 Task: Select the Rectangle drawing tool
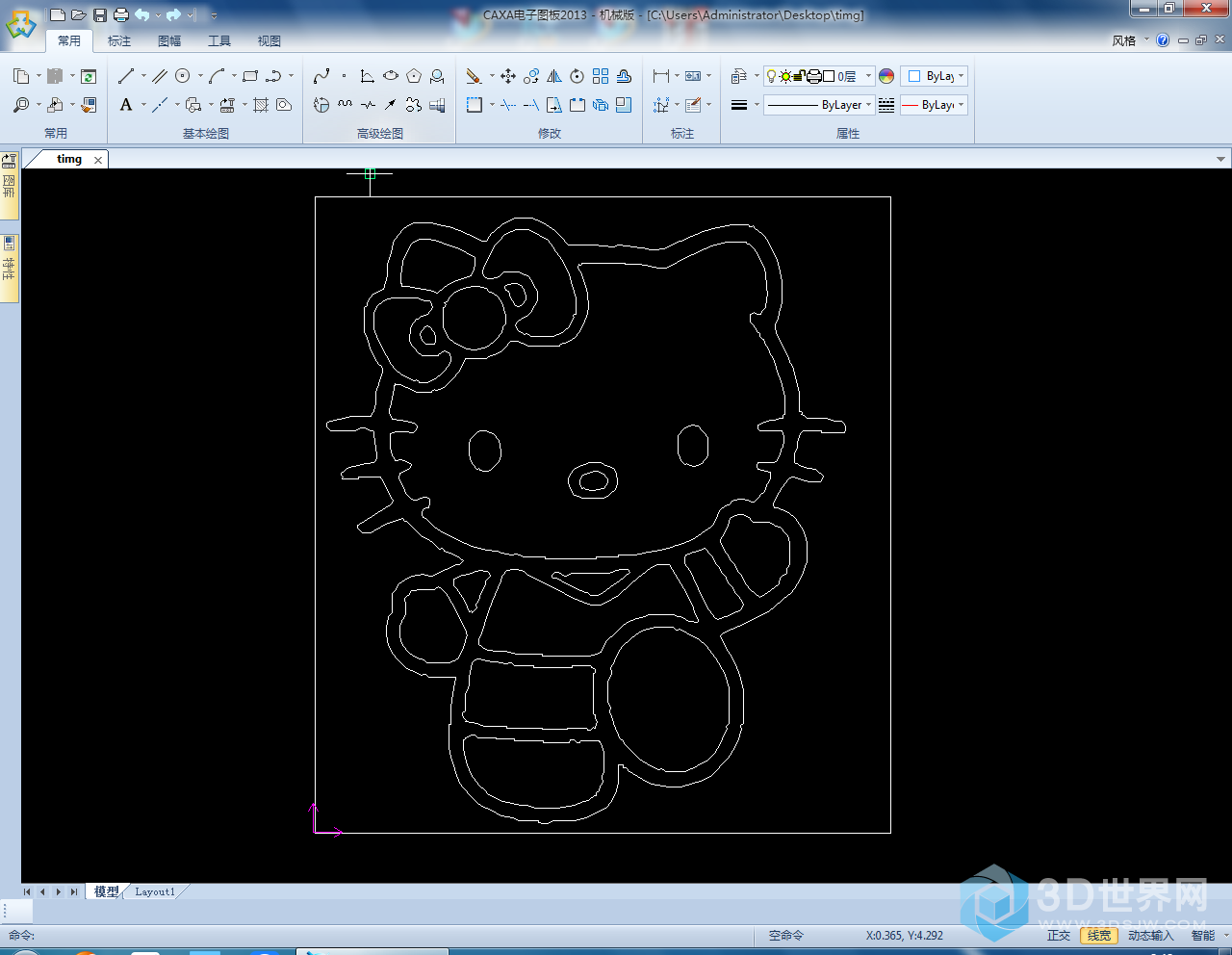pyautogui.click(x=250, y=76)
